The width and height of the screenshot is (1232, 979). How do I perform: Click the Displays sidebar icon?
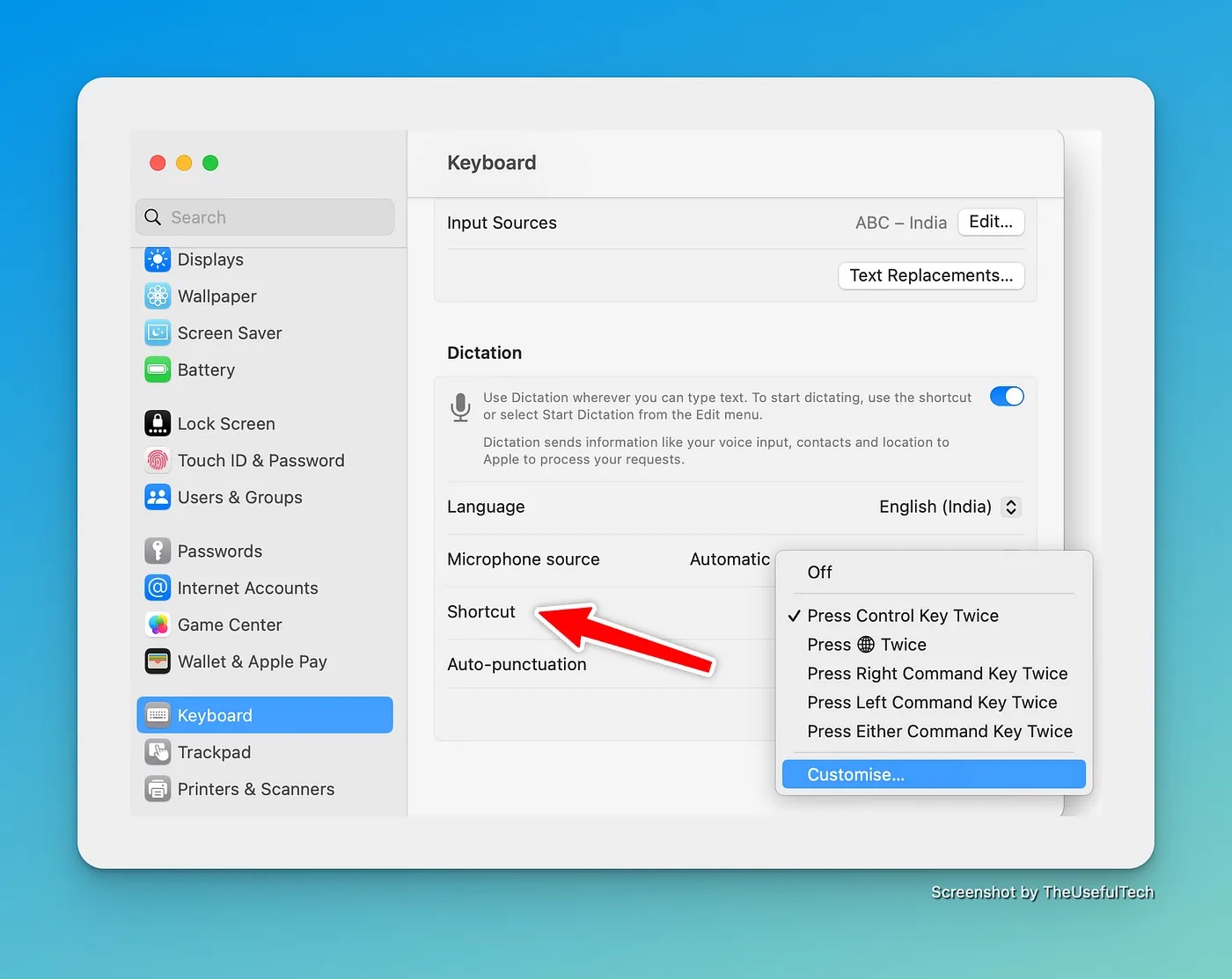158,259
